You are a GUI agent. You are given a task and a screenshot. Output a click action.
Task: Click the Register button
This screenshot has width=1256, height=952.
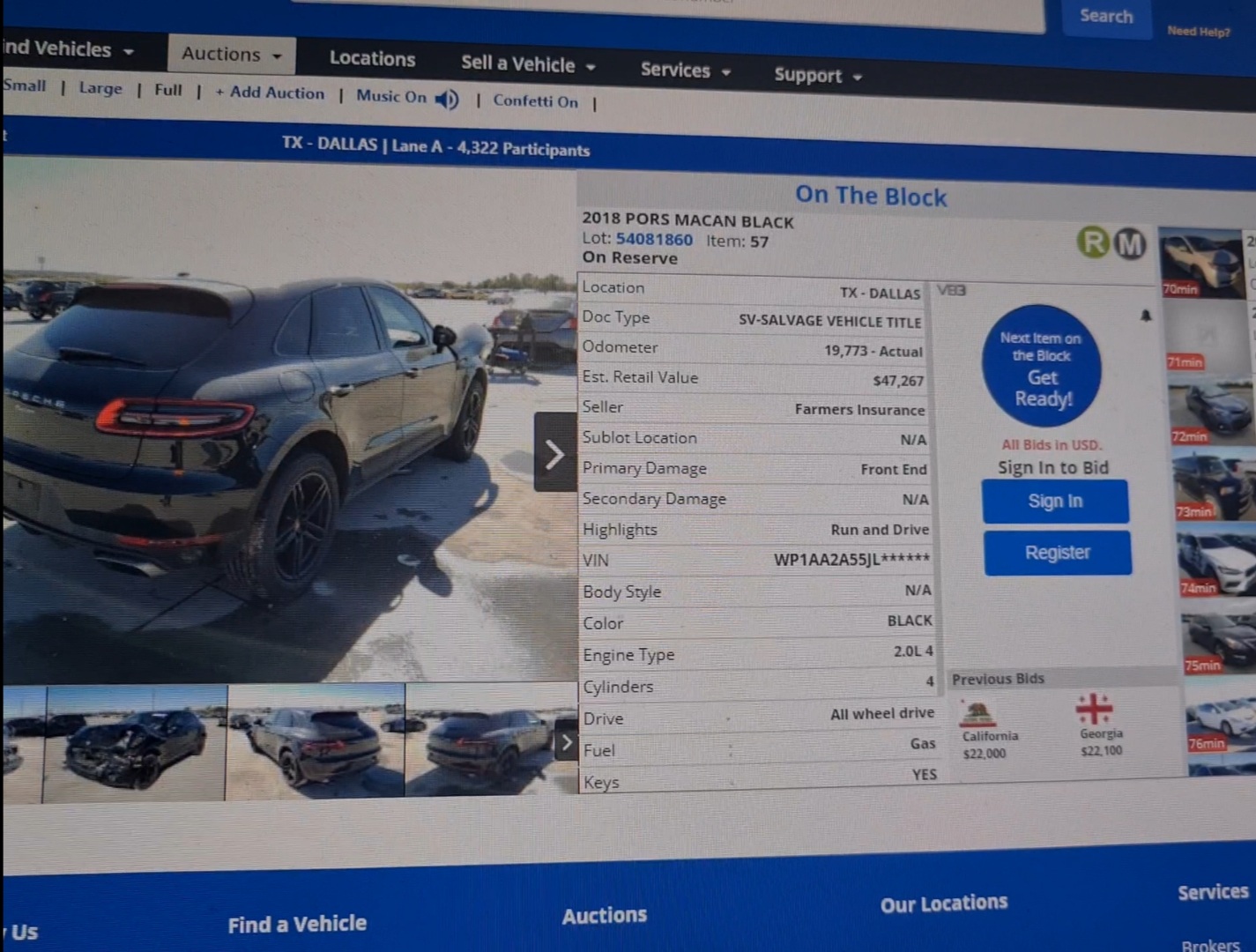1058,553
